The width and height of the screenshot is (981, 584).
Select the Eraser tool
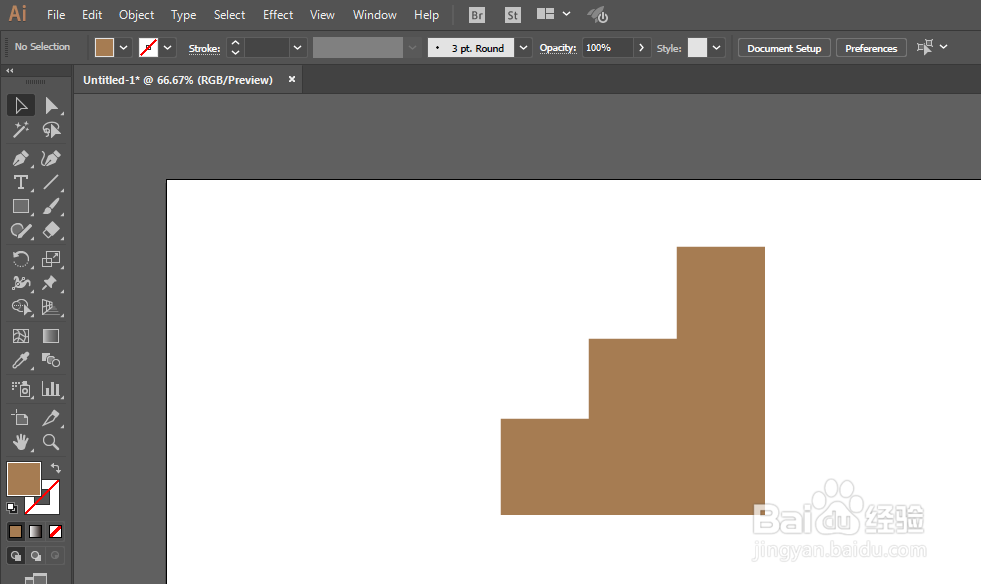tap(51, 230)
